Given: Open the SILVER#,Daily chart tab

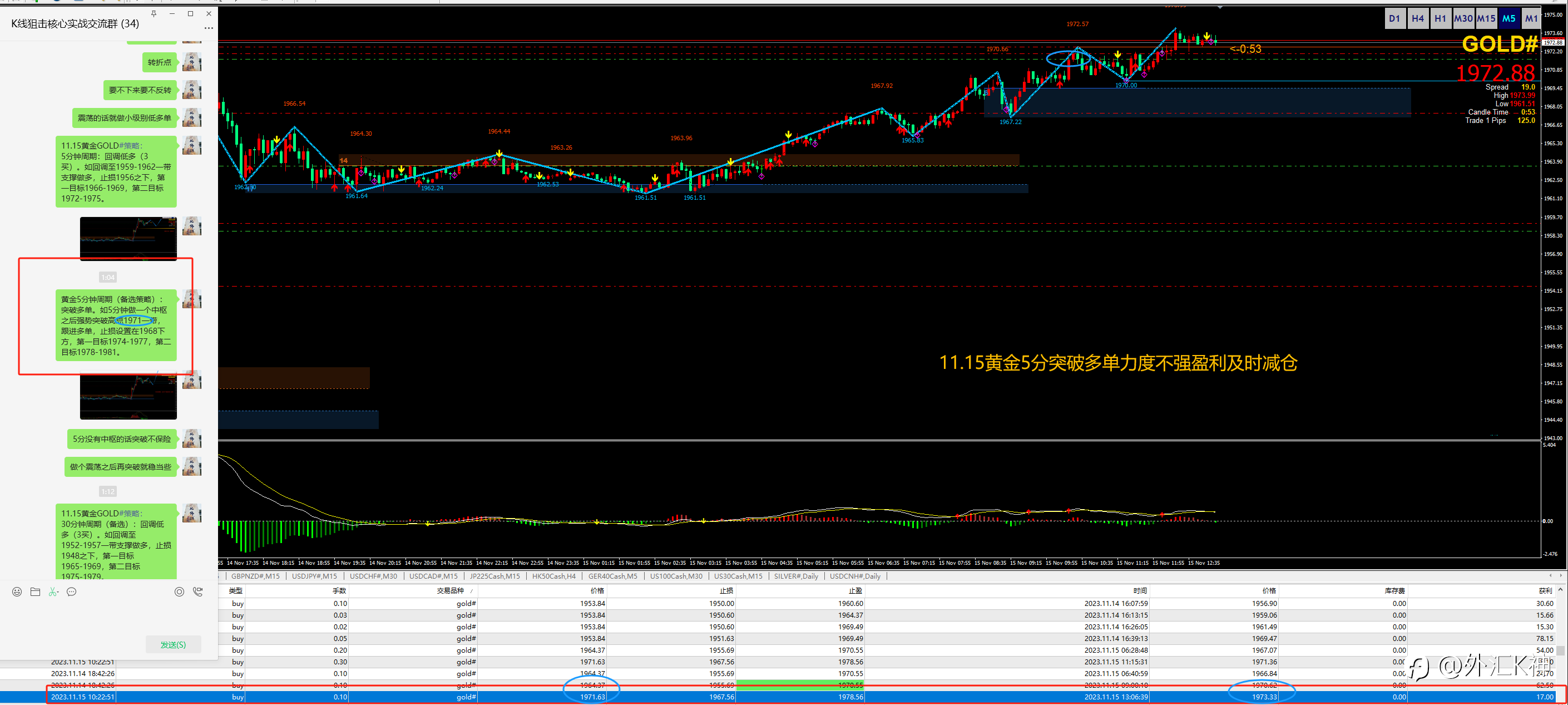Looking at the screenshot, I should [x=795, y=576].
